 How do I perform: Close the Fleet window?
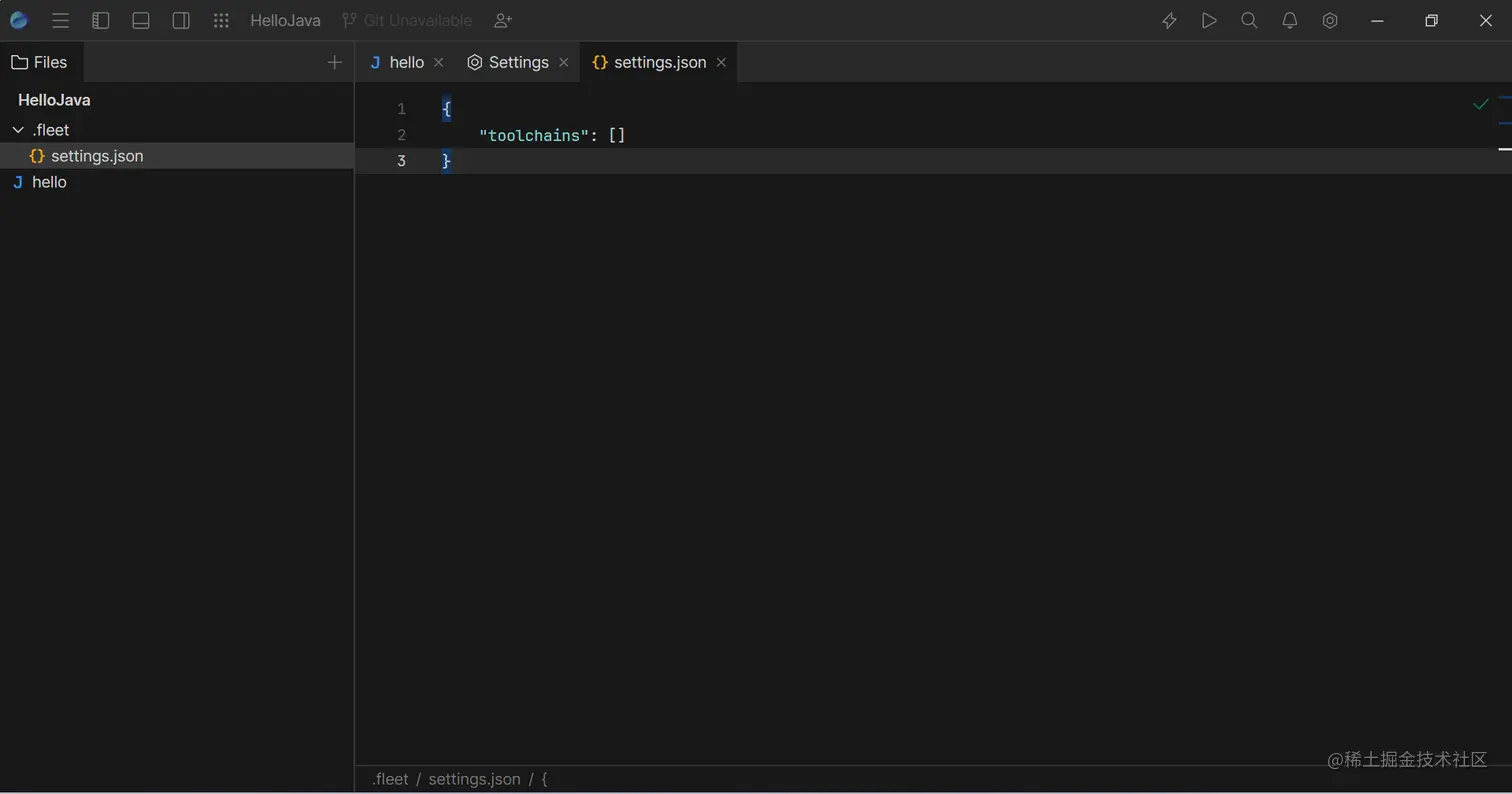tap(1485, 20)
